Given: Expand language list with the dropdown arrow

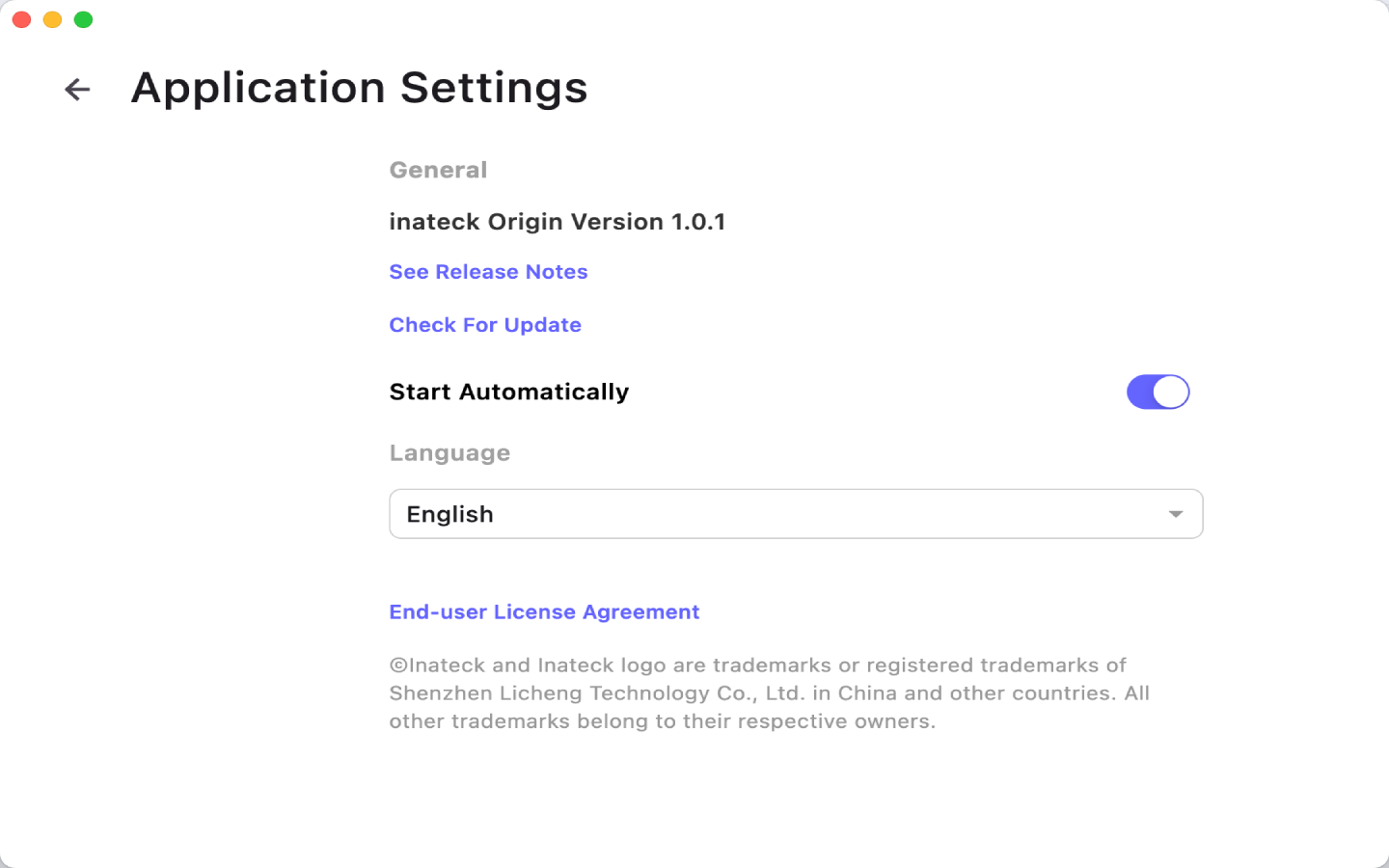Looking at the screenshot, I should pyautogui.click(x=1176, y=514).
